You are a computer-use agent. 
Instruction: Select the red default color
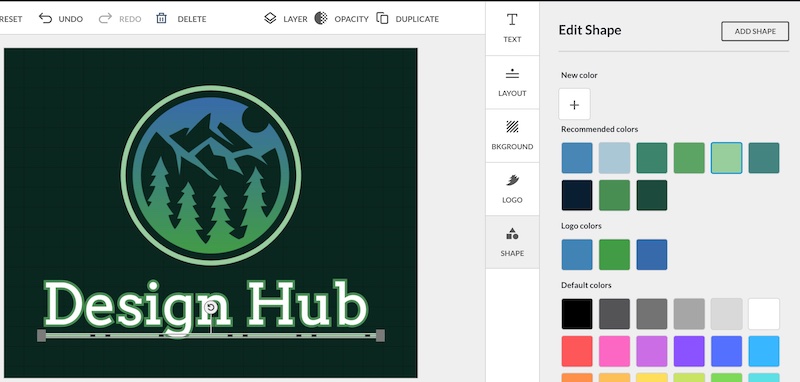click(577, 351)
